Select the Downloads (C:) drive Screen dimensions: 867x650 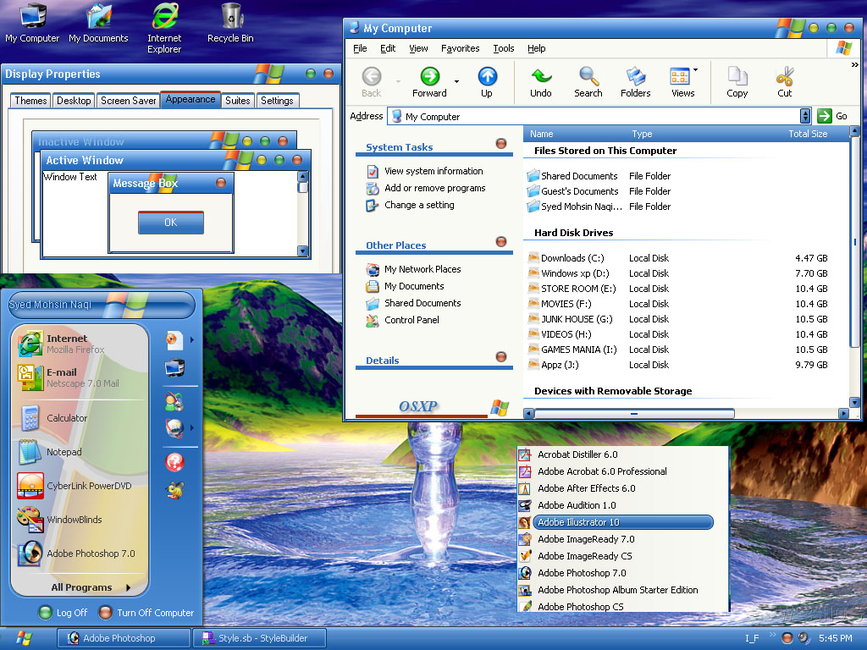tap(572, 258)
